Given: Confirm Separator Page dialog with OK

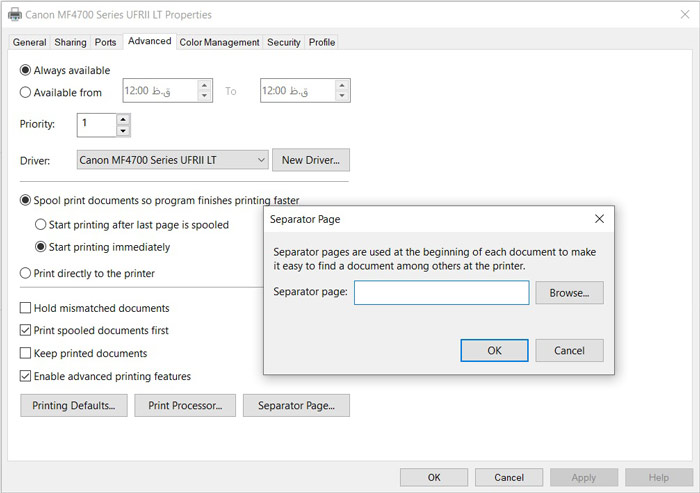Looking at the screenshot, I should coord(494,351).
